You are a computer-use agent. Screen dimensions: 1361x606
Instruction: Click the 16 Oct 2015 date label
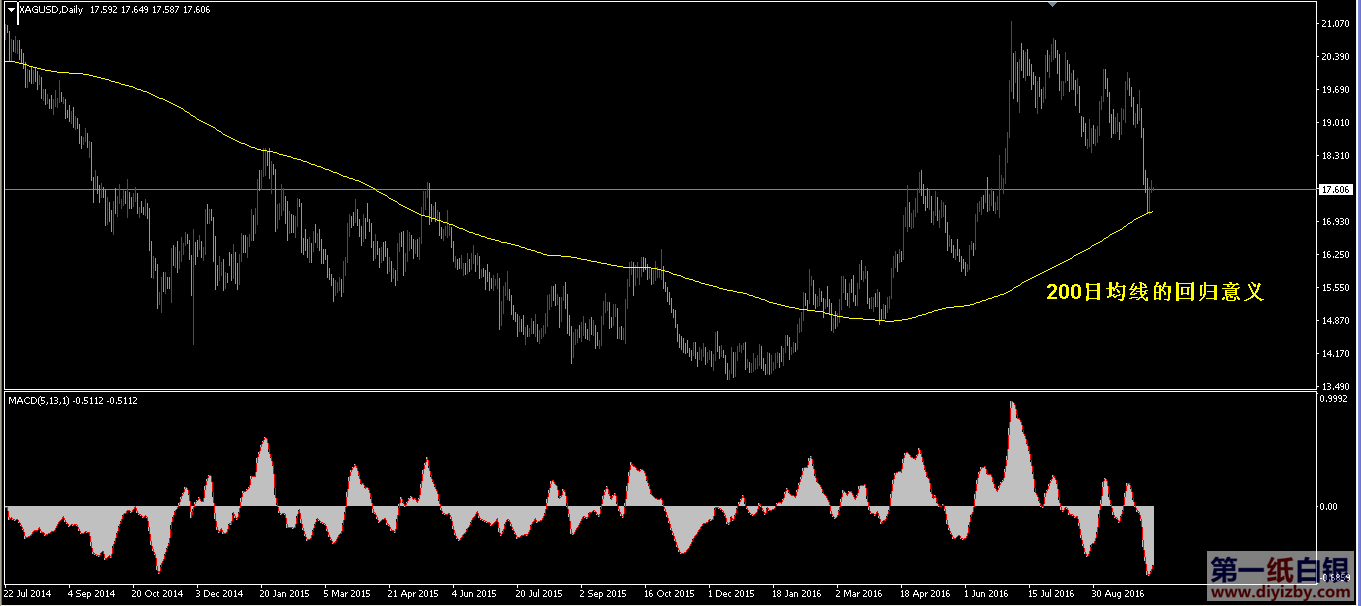pos(669,593)
